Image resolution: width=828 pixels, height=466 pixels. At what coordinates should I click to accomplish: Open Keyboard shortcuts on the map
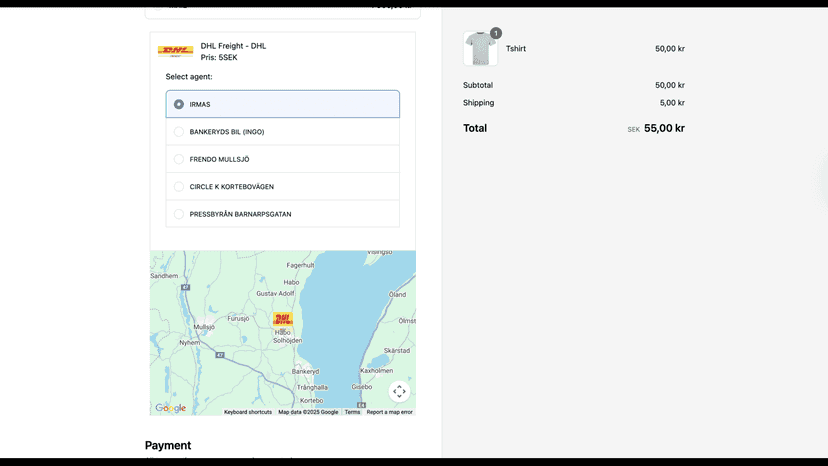point(248,412)
